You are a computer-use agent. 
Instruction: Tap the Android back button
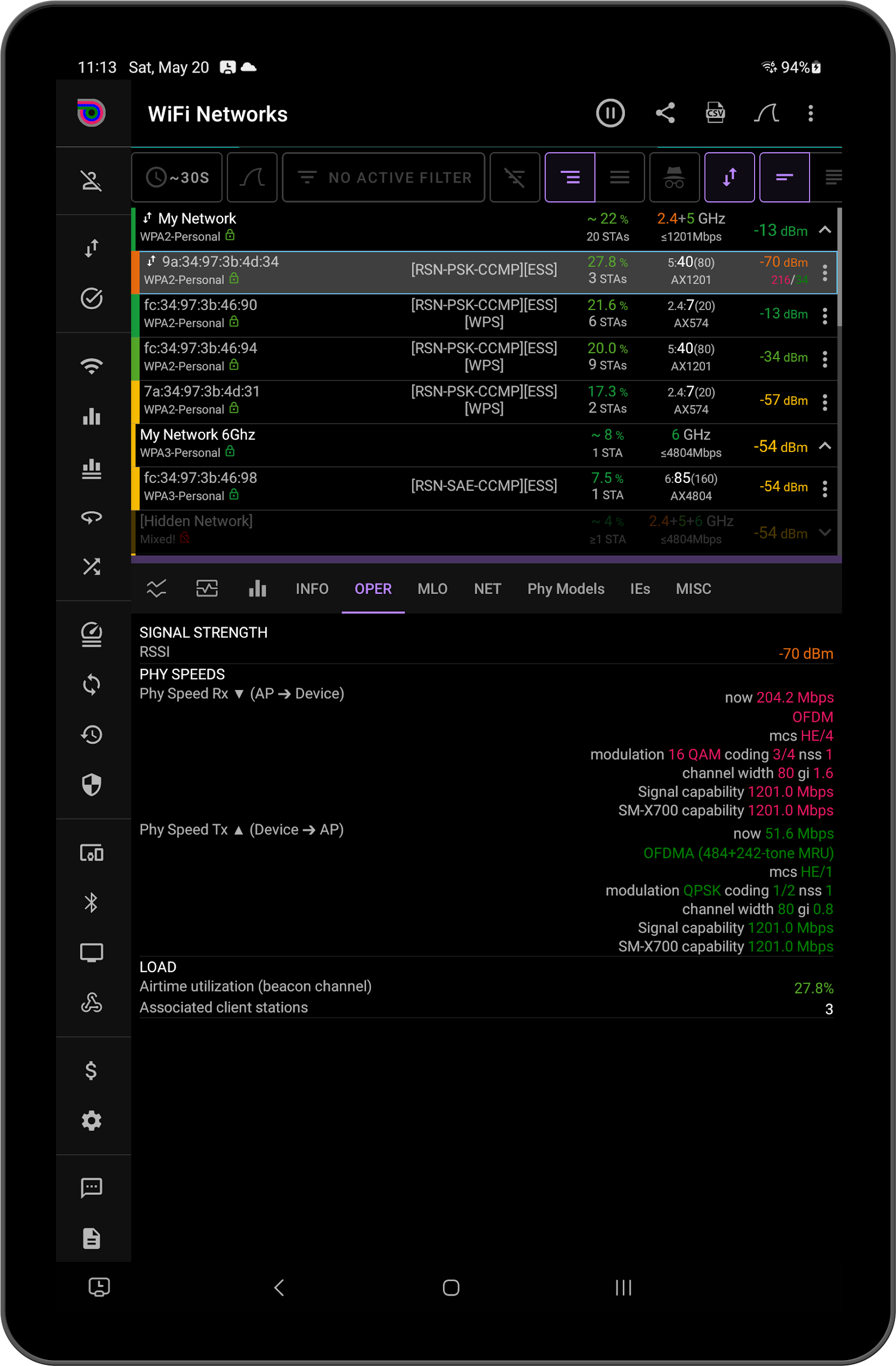(x=279, y=1288)
